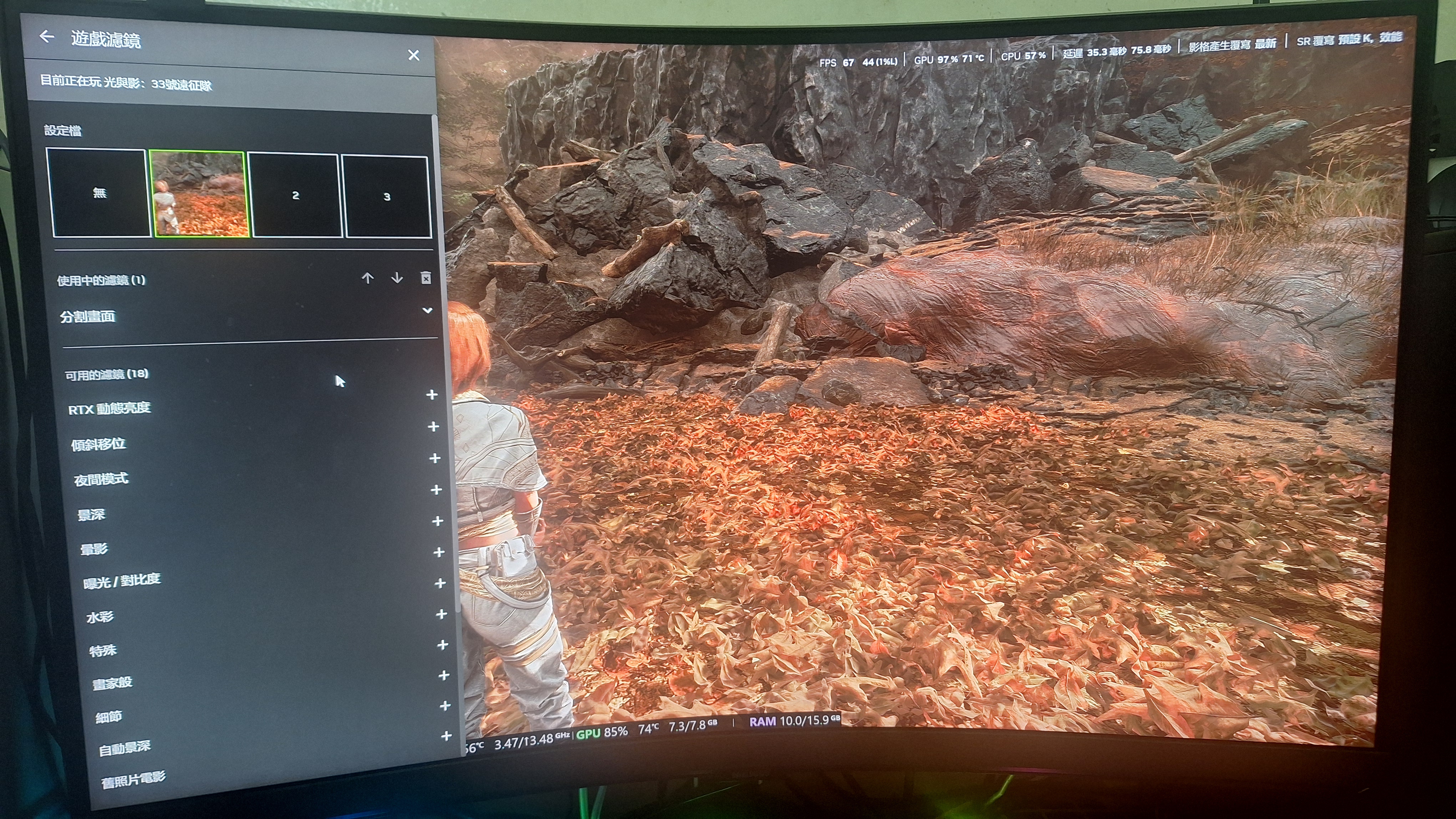This screenshot has height=819, width=1456.
Task: Click the 暈影 filter name
Action: (x=94, y=549)
